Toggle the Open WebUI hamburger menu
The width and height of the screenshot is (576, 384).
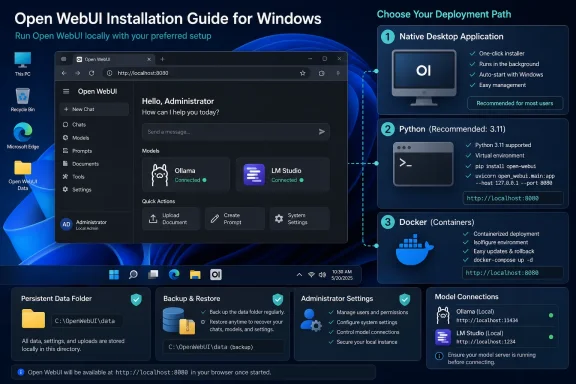(x=66, y=91)
